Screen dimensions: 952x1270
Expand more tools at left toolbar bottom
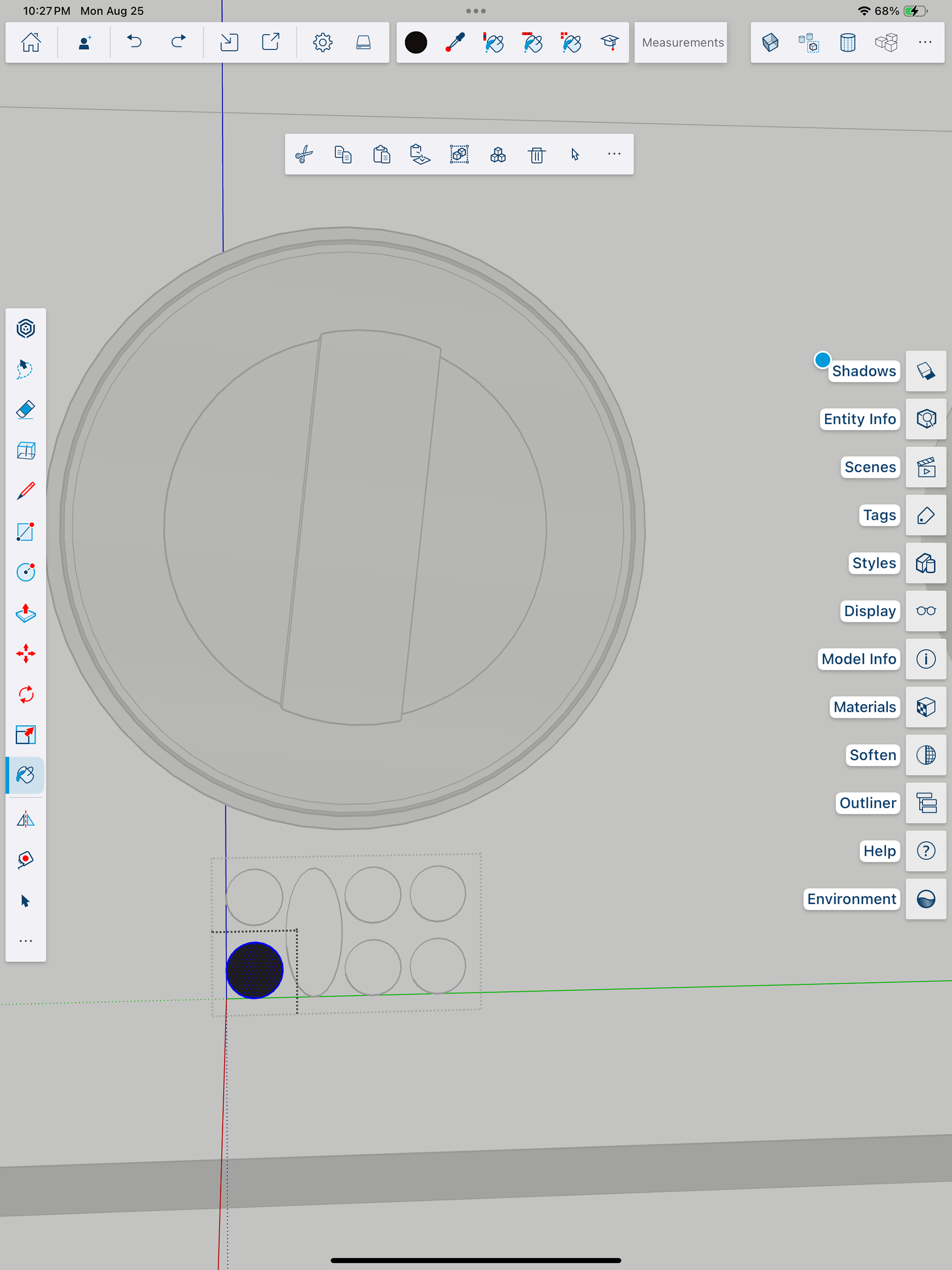click(26, 941)
